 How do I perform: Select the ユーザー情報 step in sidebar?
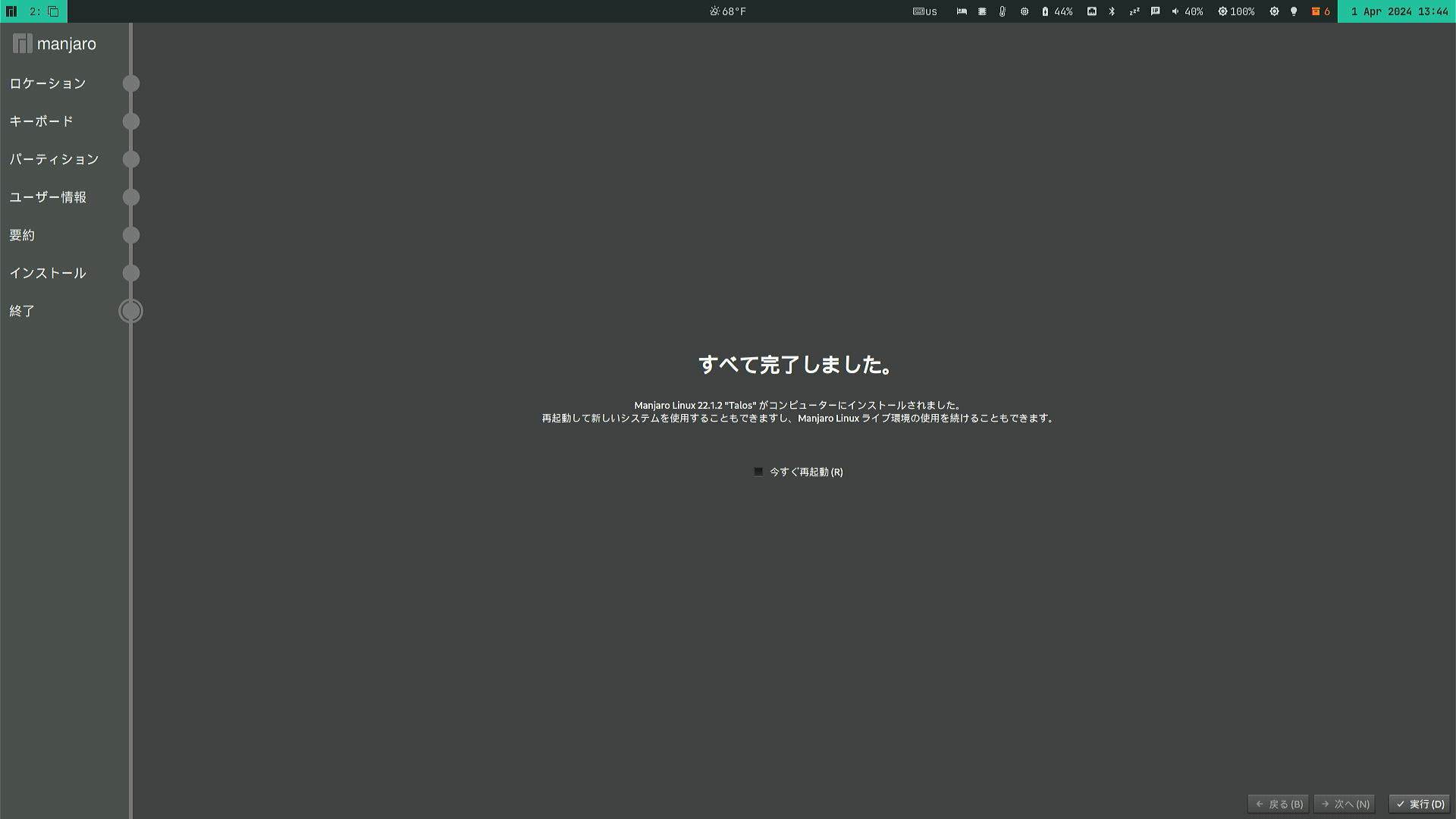(x=48, y=197)
